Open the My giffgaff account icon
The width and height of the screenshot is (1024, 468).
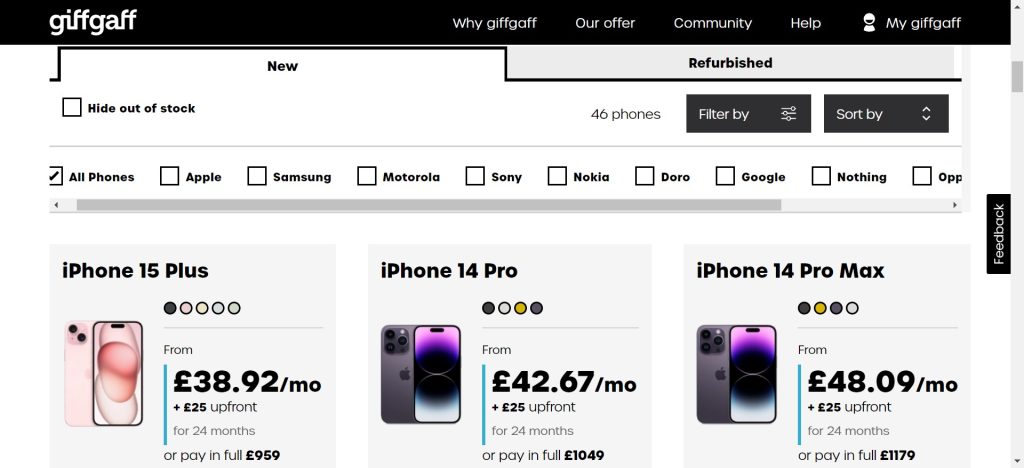click(869, 23)
